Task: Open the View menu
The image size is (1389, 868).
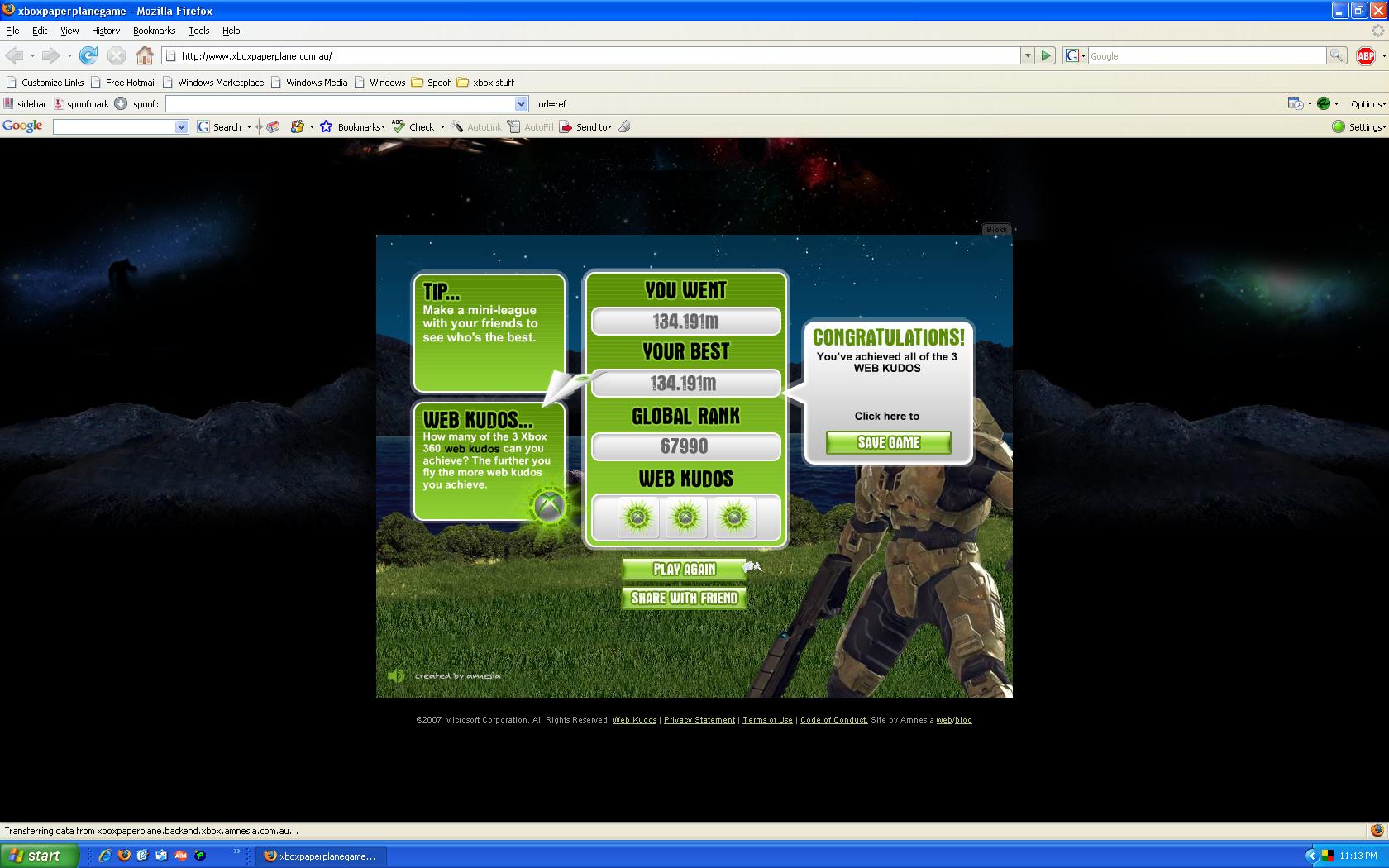Action: point(69,31)
